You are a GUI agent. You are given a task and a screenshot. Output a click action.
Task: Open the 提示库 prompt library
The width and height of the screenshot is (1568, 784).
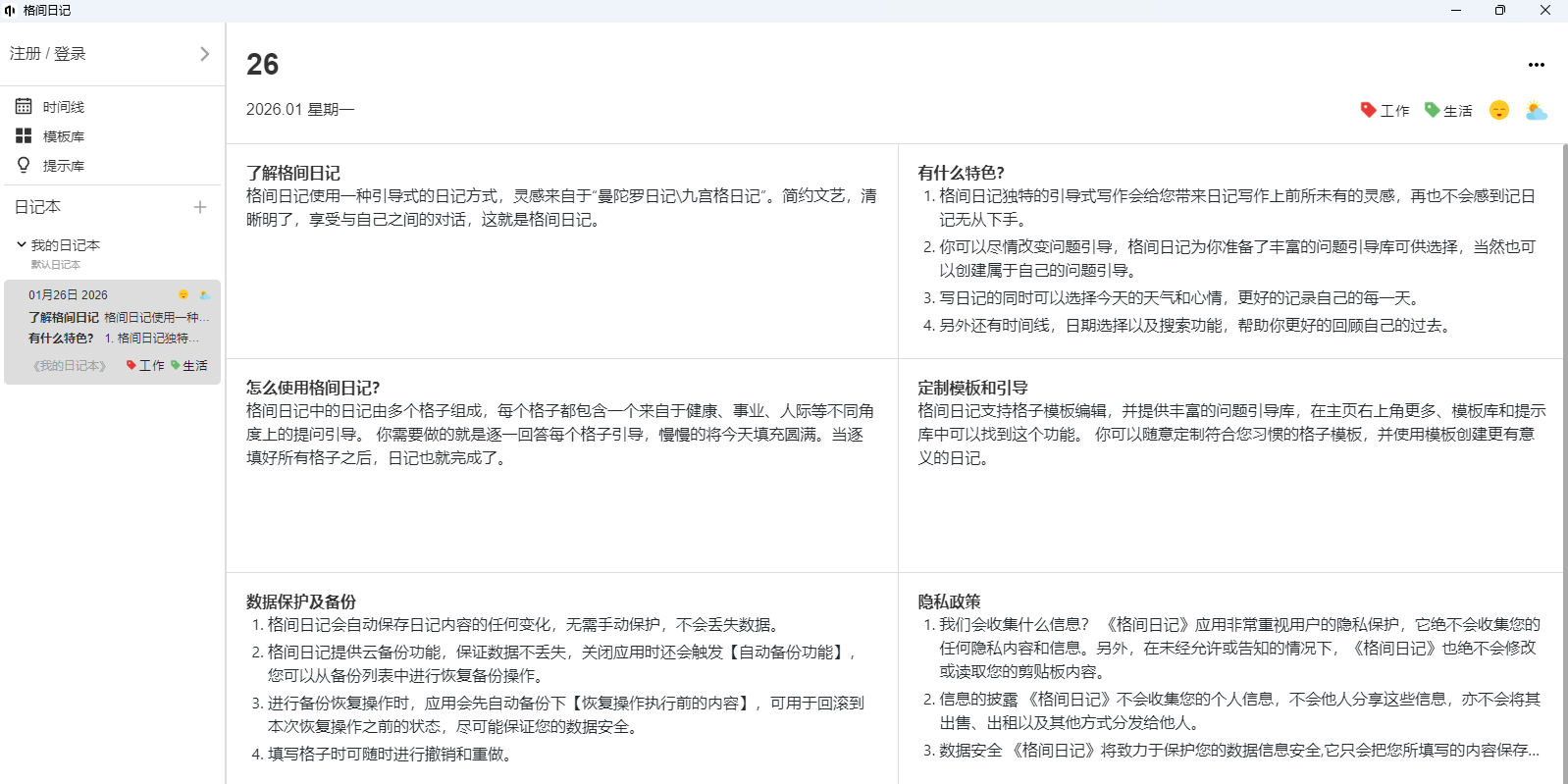point(63,166)
